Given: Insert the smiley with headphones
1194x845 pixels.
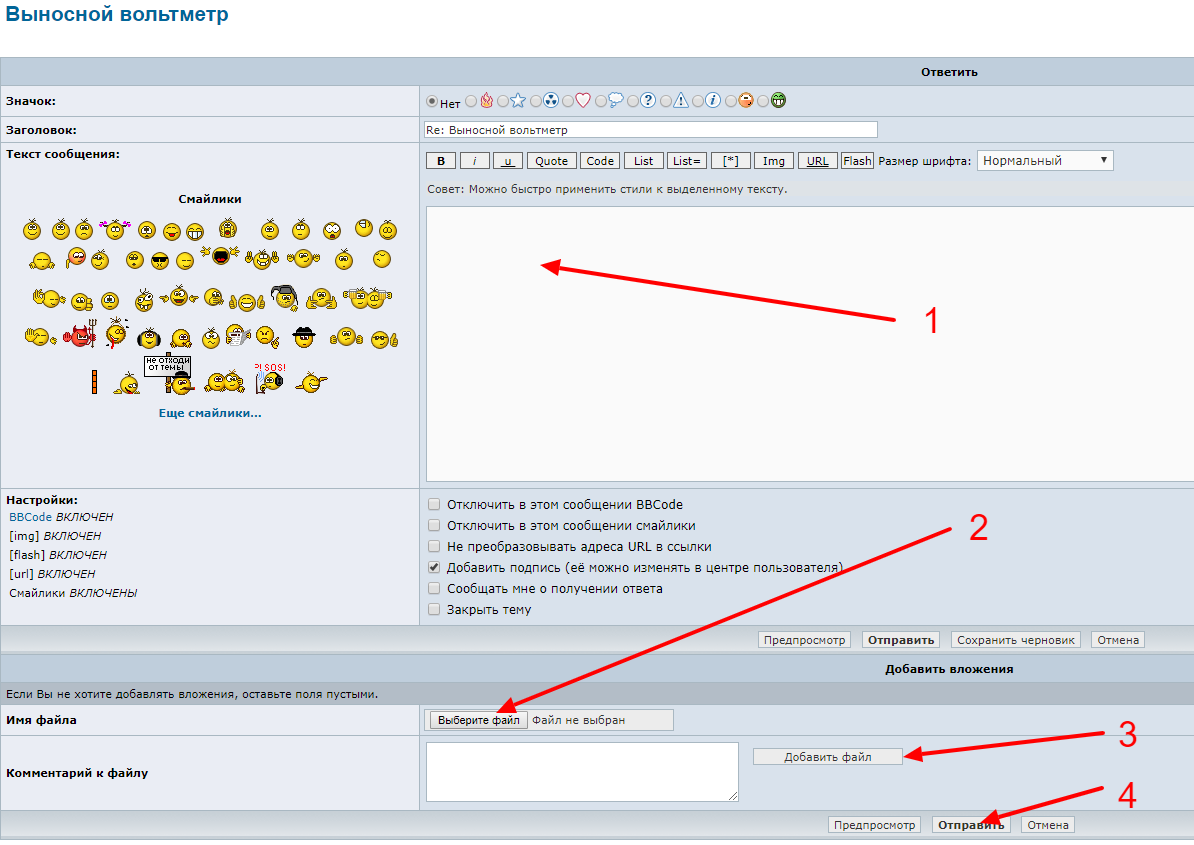Looking at the screenshot, I should [x=149, y=338].
